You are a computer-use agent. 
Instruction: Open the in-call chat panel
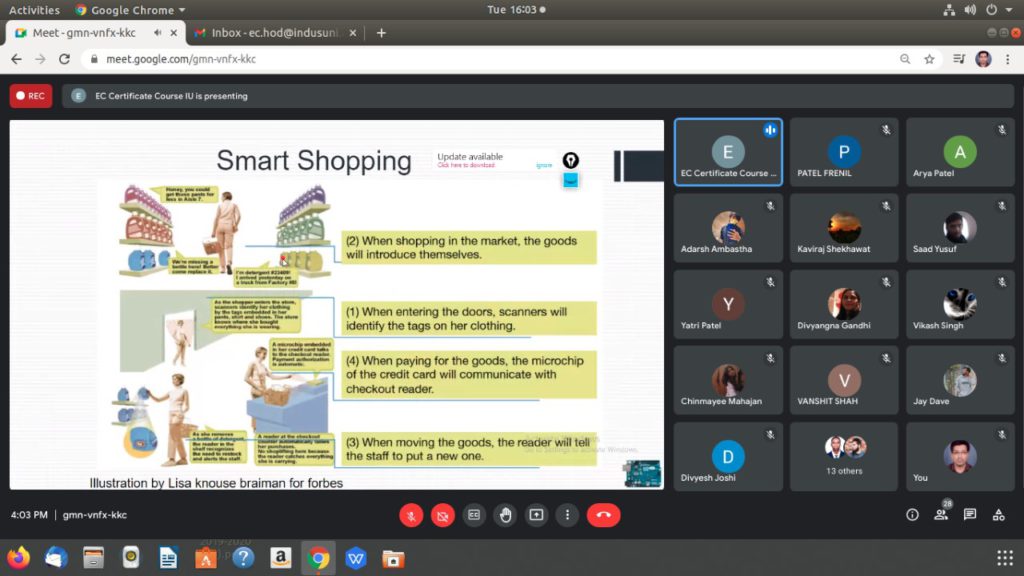(969, 515)
